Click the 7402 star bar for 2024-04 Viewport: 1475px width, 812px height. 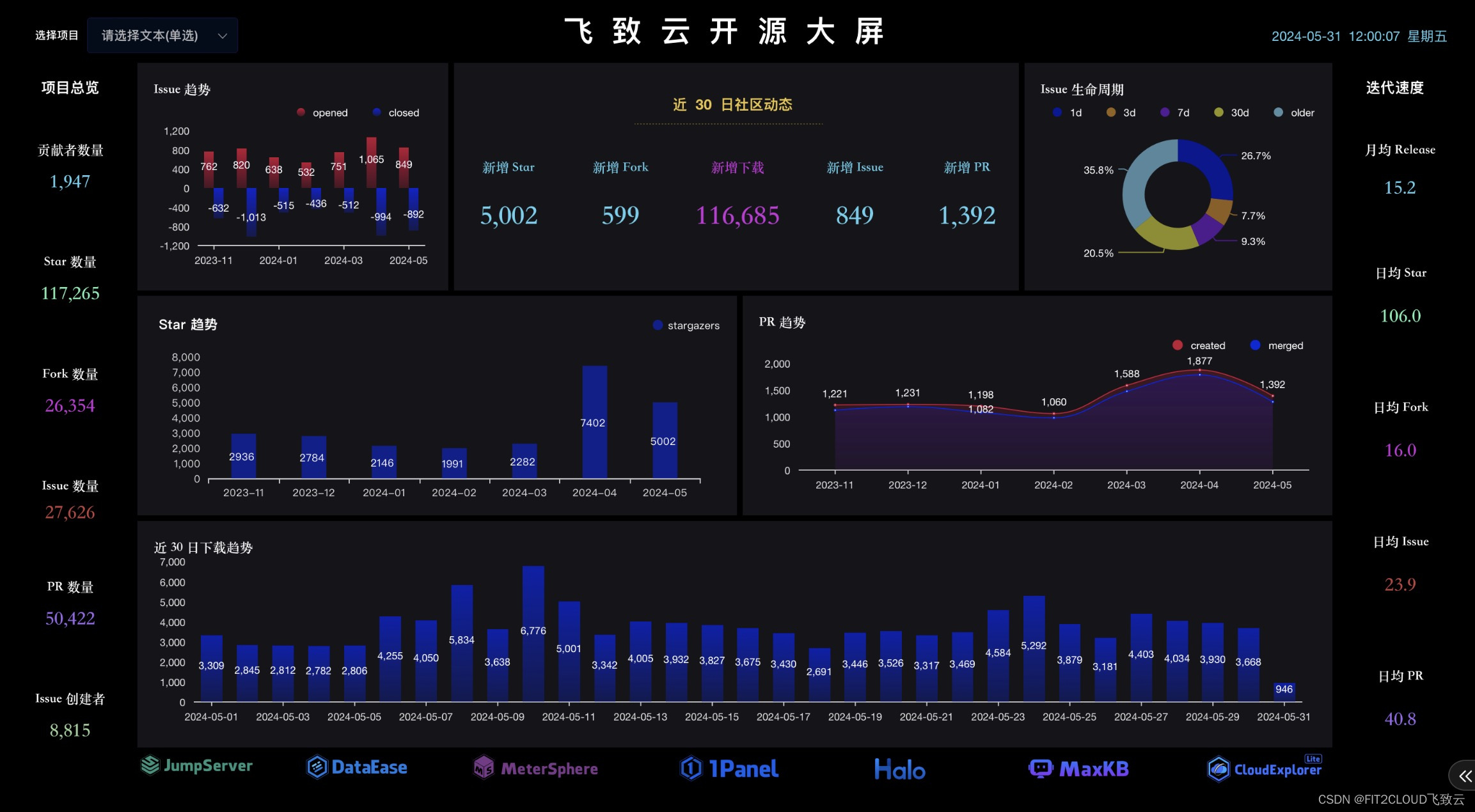[x=594, y=422]
